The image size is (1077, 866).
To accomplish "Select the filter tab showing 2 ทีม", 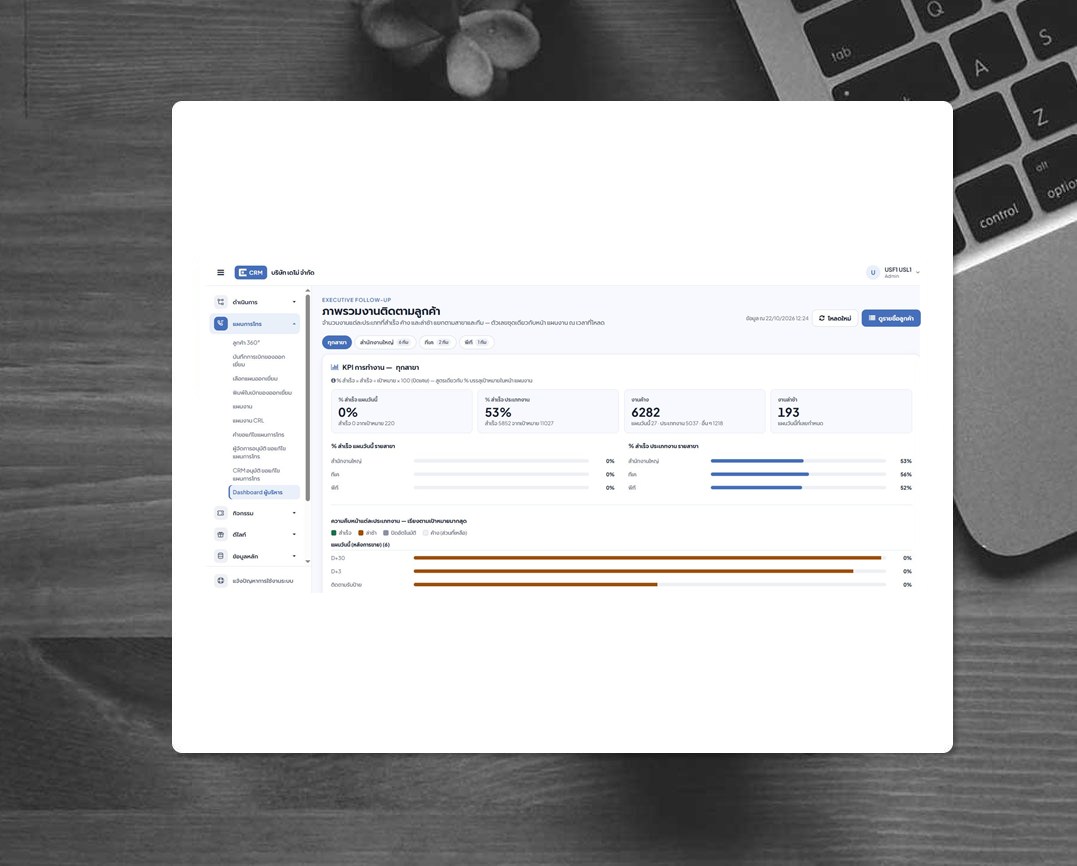I will [437, 342].
